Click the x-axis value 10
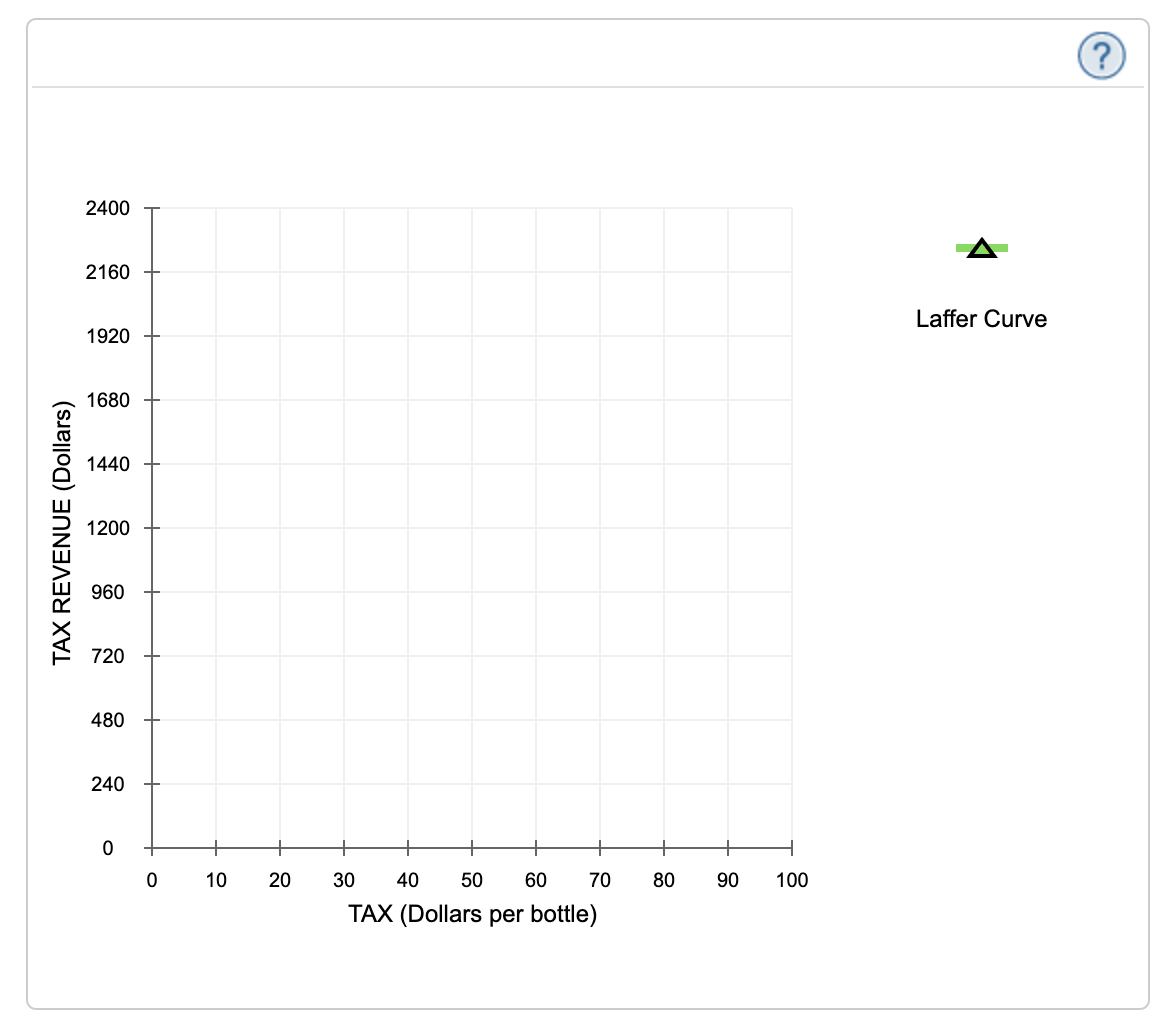1176x1024 pixels. (x=216, y=880)
